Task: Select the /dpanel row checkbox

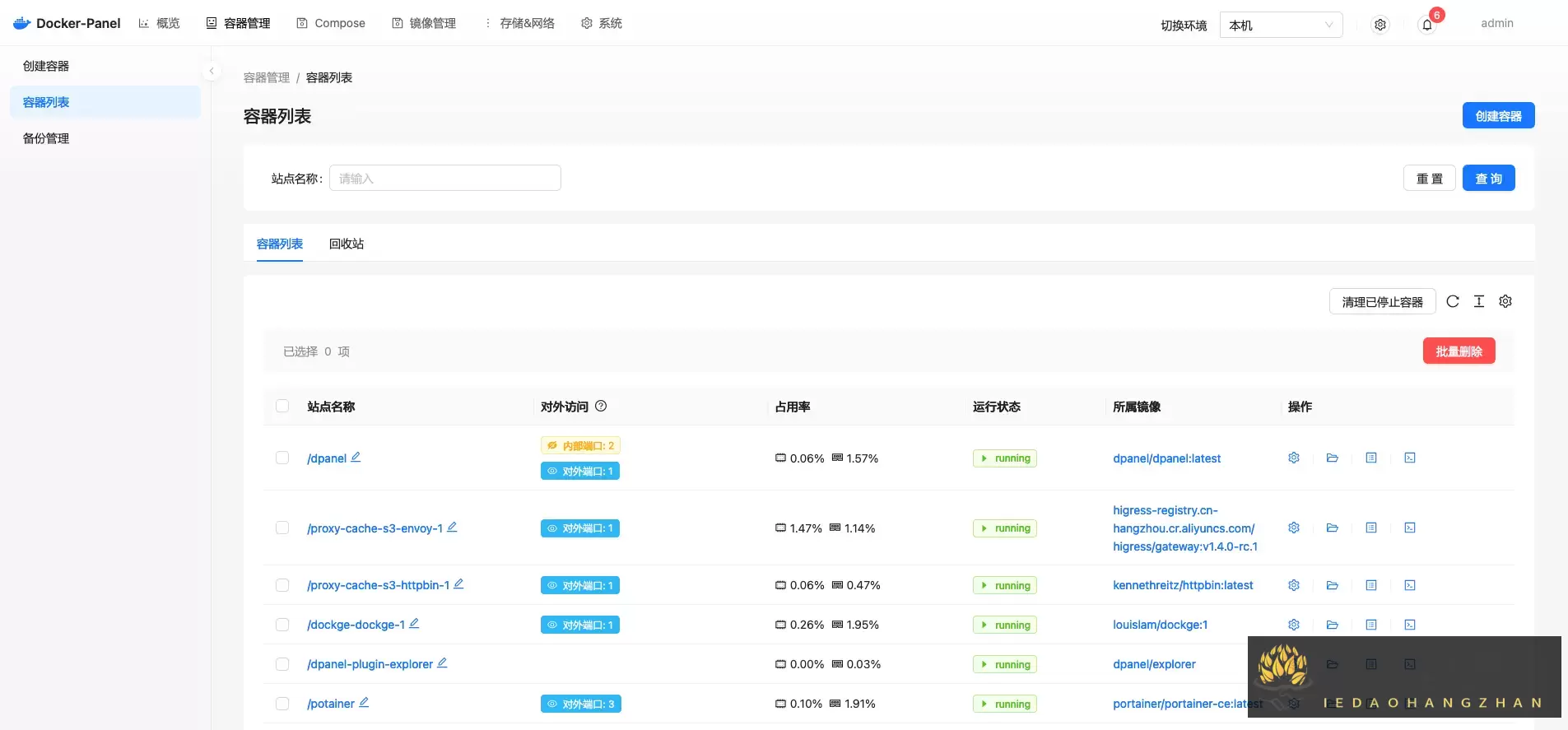Action: tap(282, 458)
